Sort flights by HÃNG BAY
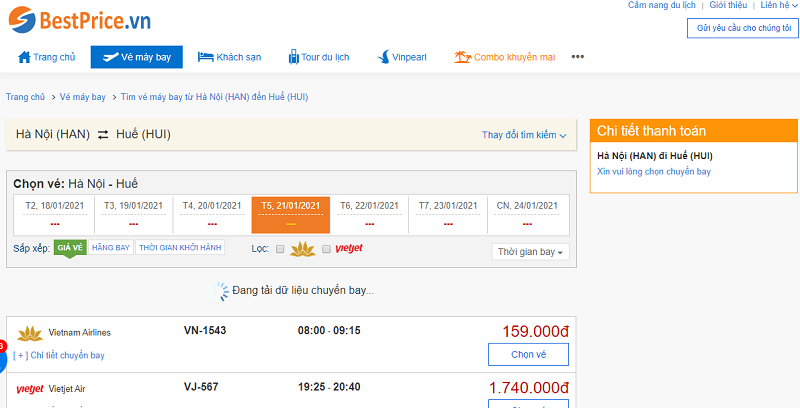This screenshot has width=800, height=408. pos(111,248)
